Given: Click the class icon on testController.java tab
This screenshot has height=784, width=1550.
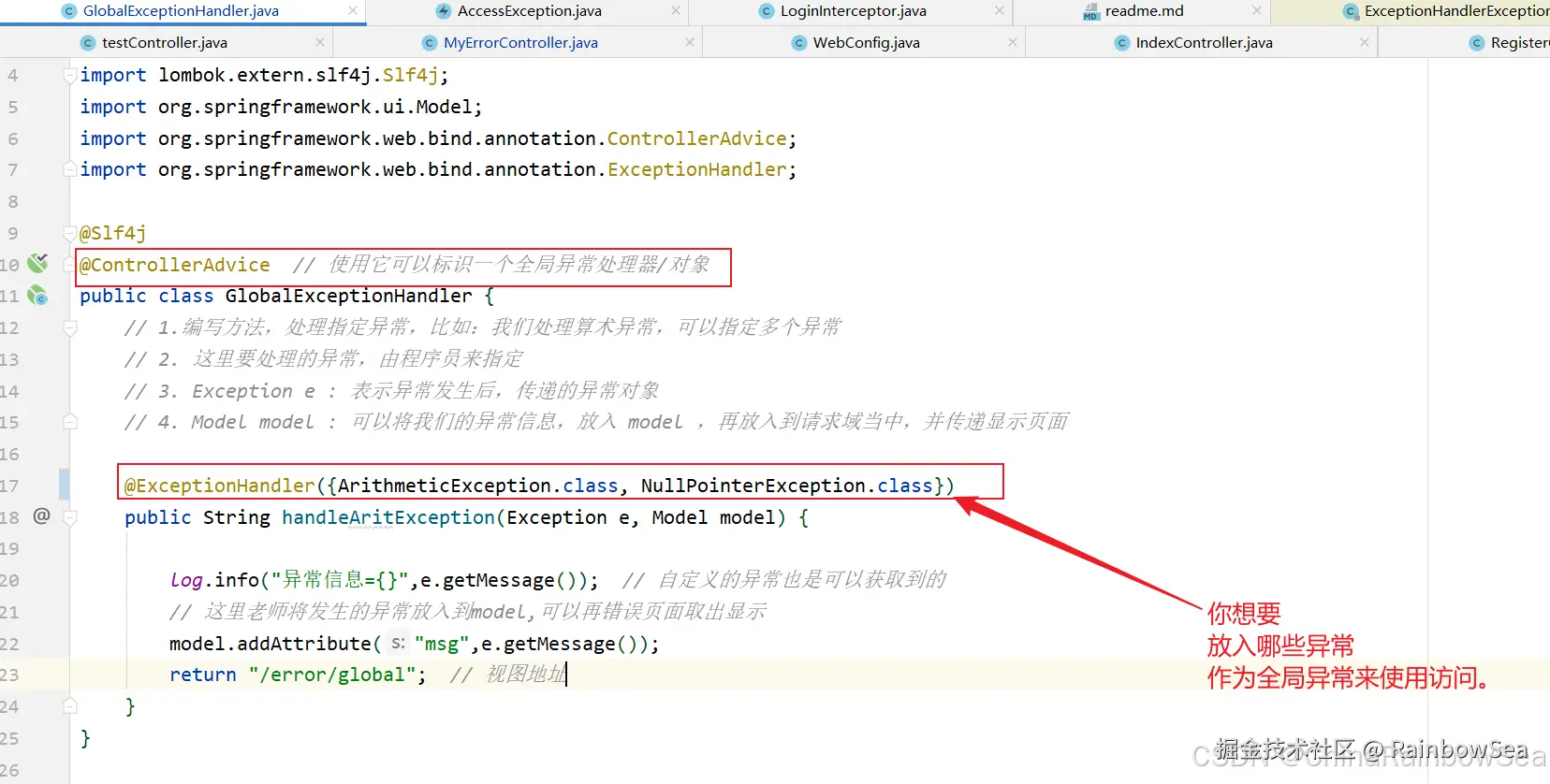Looking at the screenshot, I should [x=88, y=43].
